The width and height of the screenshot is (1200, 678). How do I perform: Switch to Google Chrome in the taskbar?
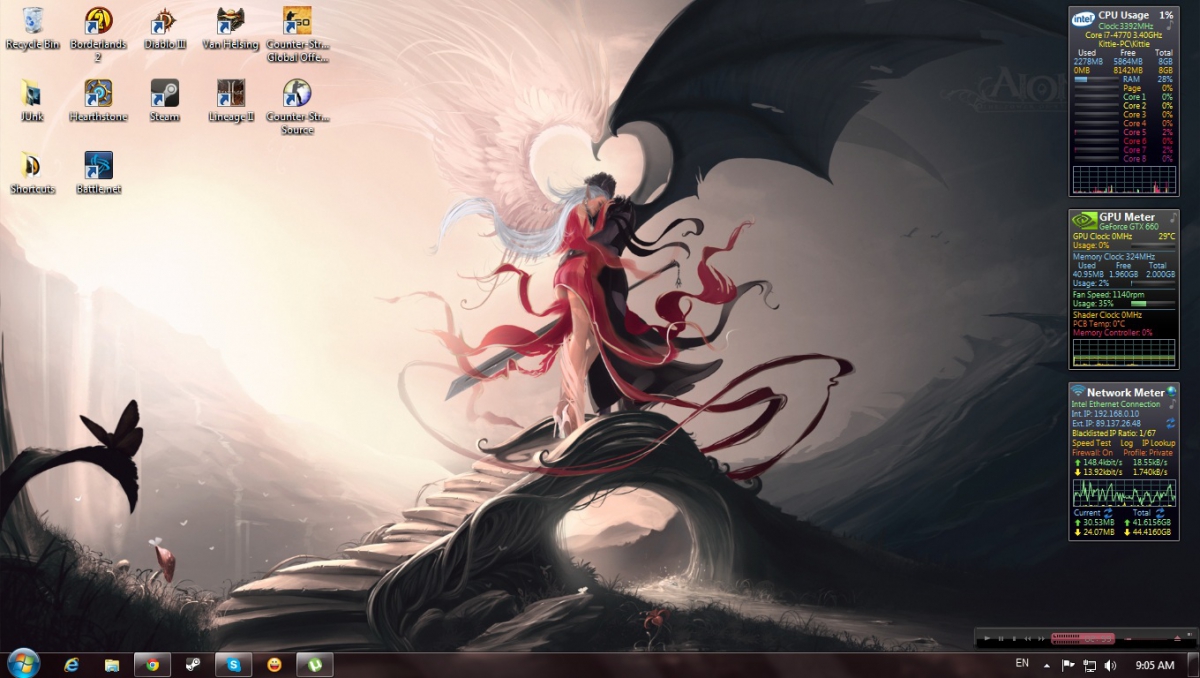[152, 664]
